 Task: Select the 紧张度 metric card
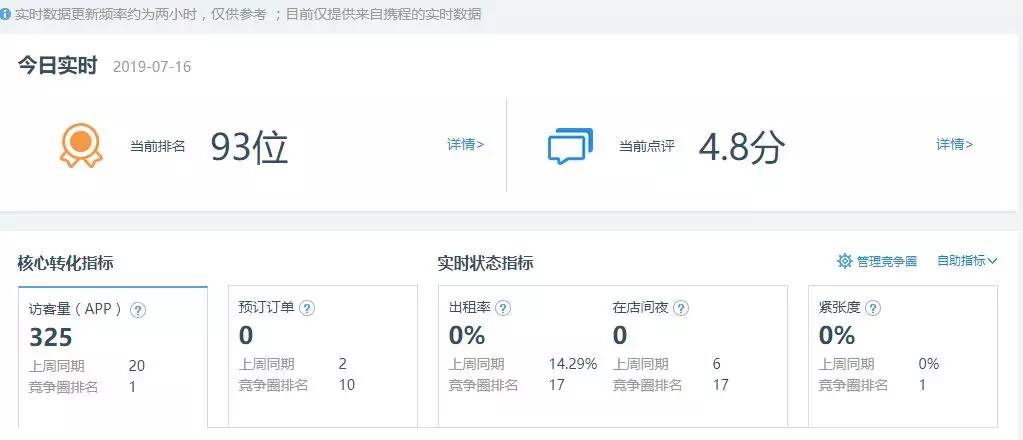coord(903,356)
